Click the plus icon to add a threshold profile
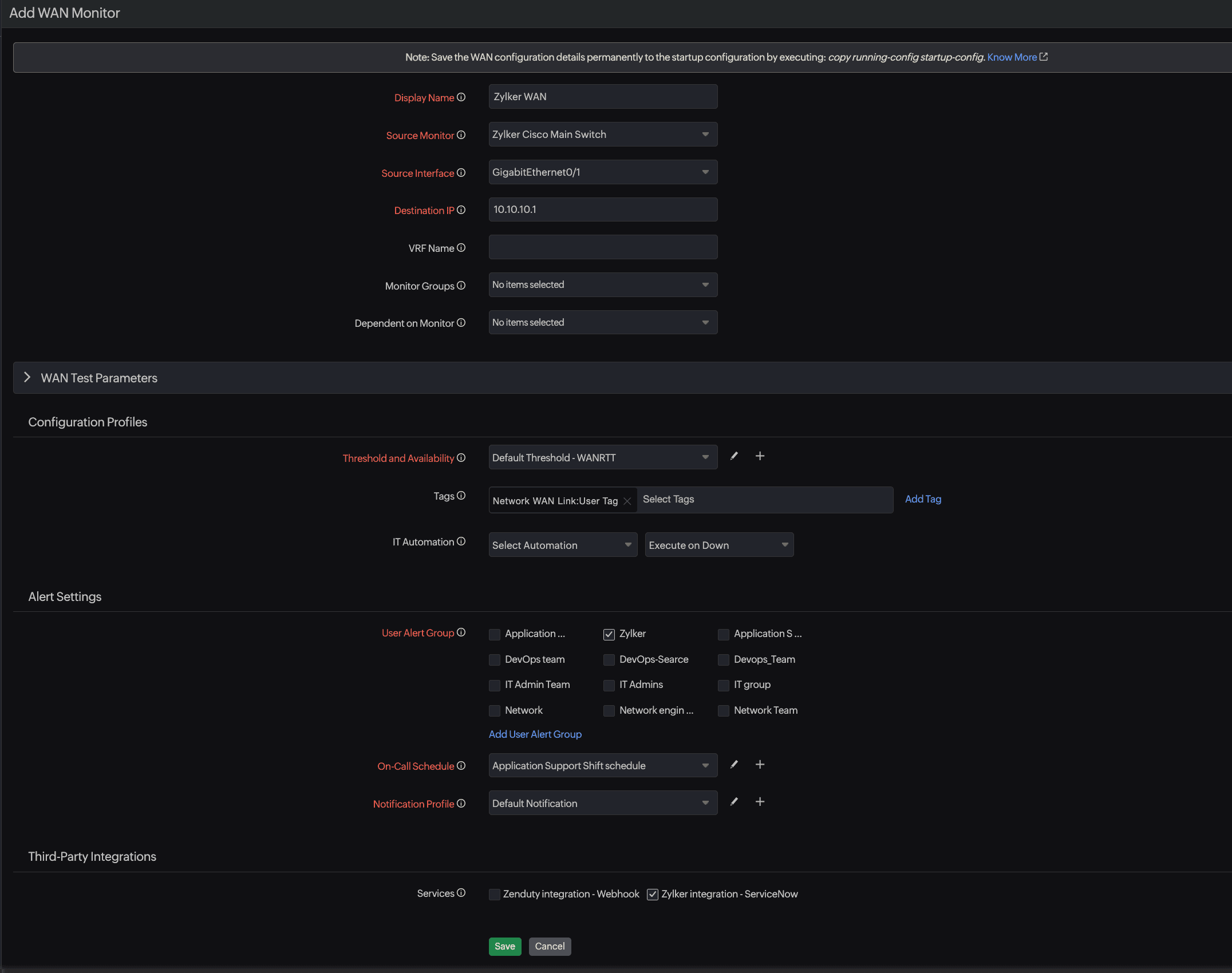This screenshot has height=973, width=1232. [x=760, y=456]
